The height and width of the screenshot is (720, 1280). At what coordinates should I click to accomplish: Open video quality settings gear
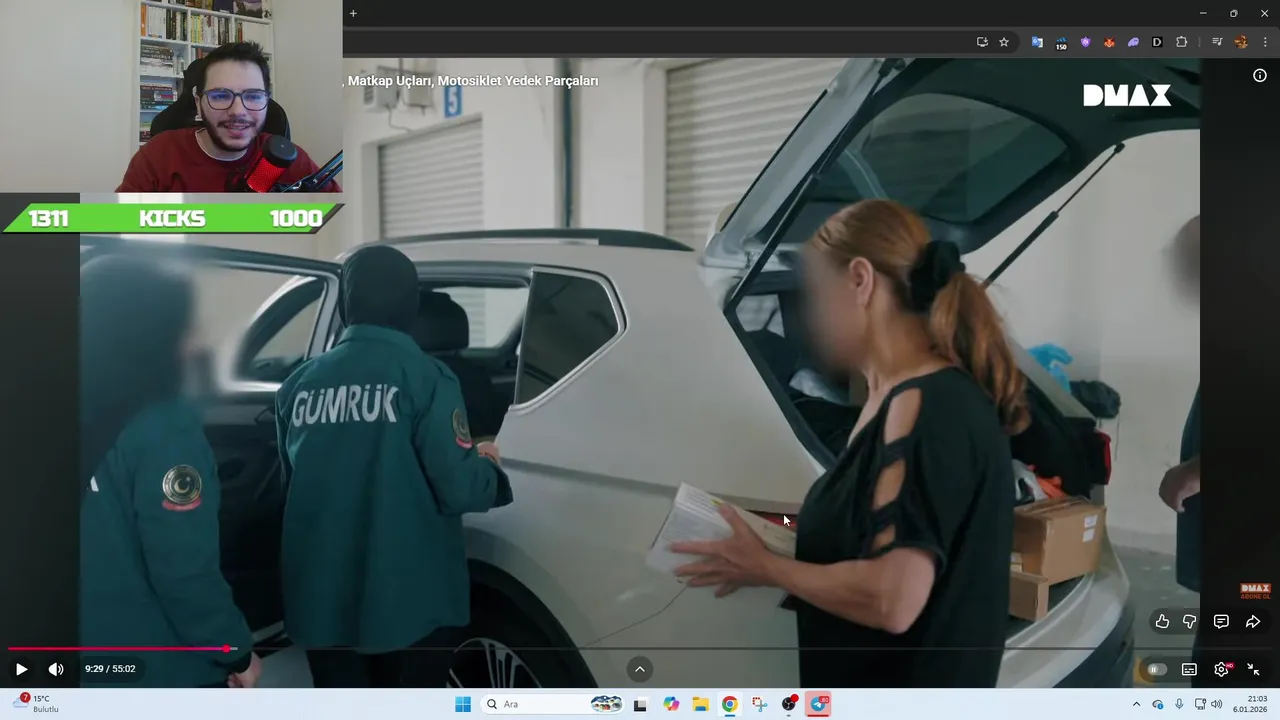pyautogui.click(x=1221, y=669)
